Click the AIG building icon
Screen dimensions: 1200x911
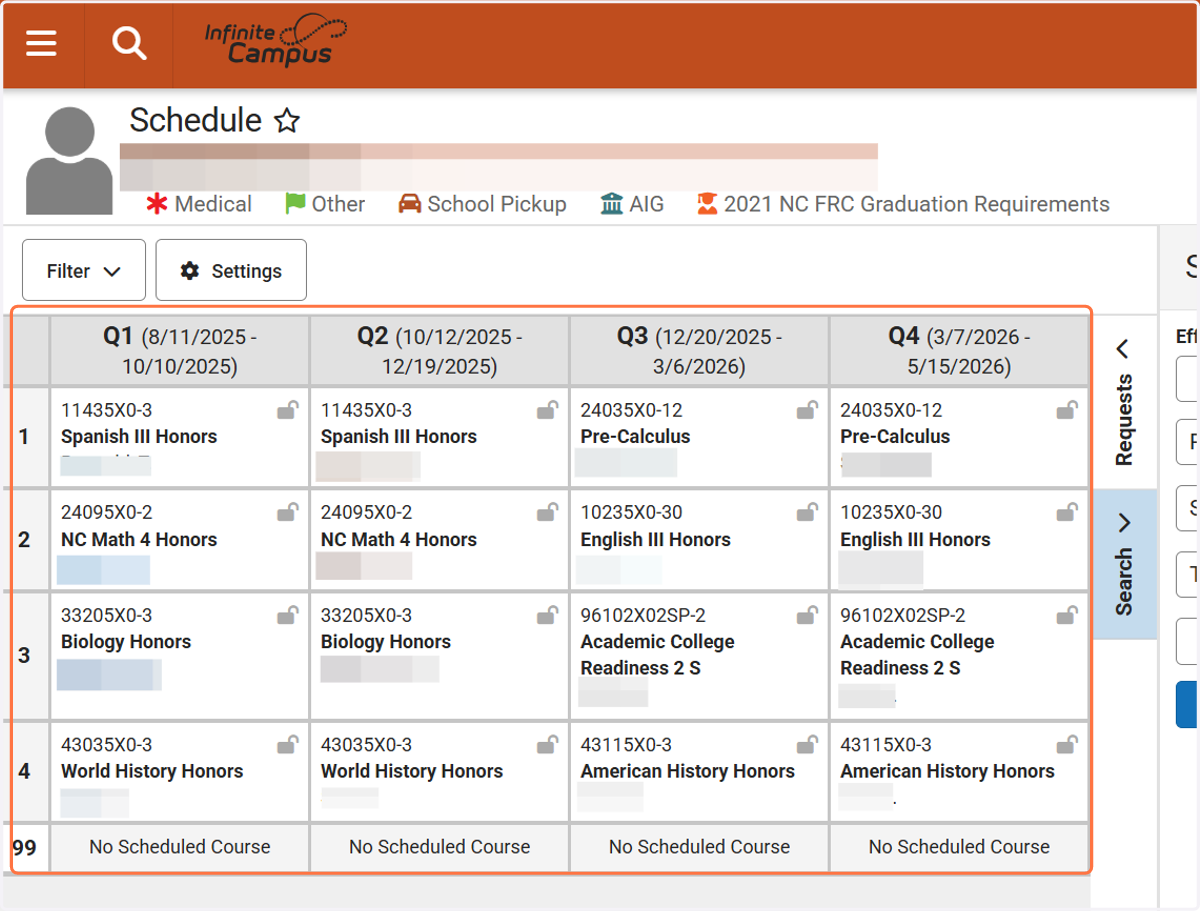point(611,204)
